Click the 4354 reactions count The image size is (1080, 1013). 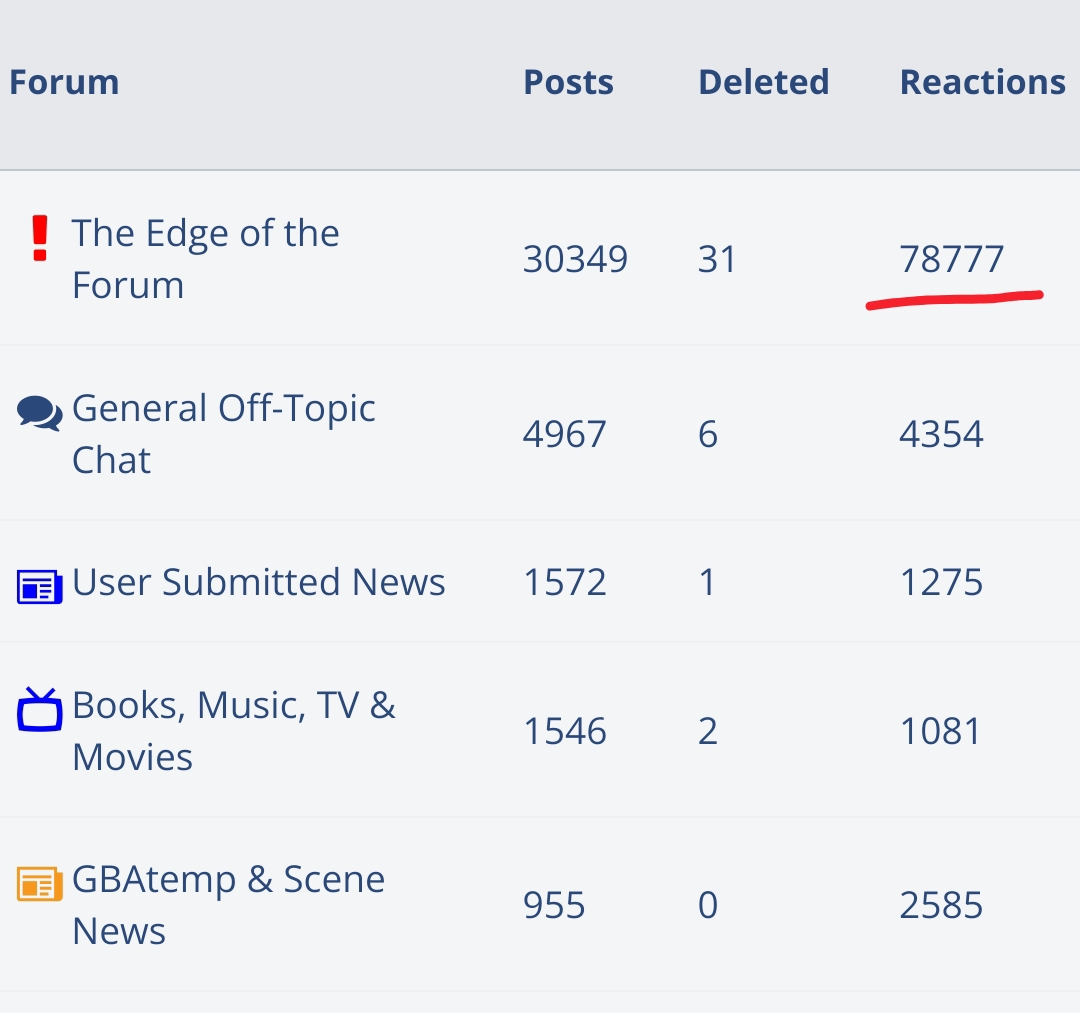click(941, 434)
